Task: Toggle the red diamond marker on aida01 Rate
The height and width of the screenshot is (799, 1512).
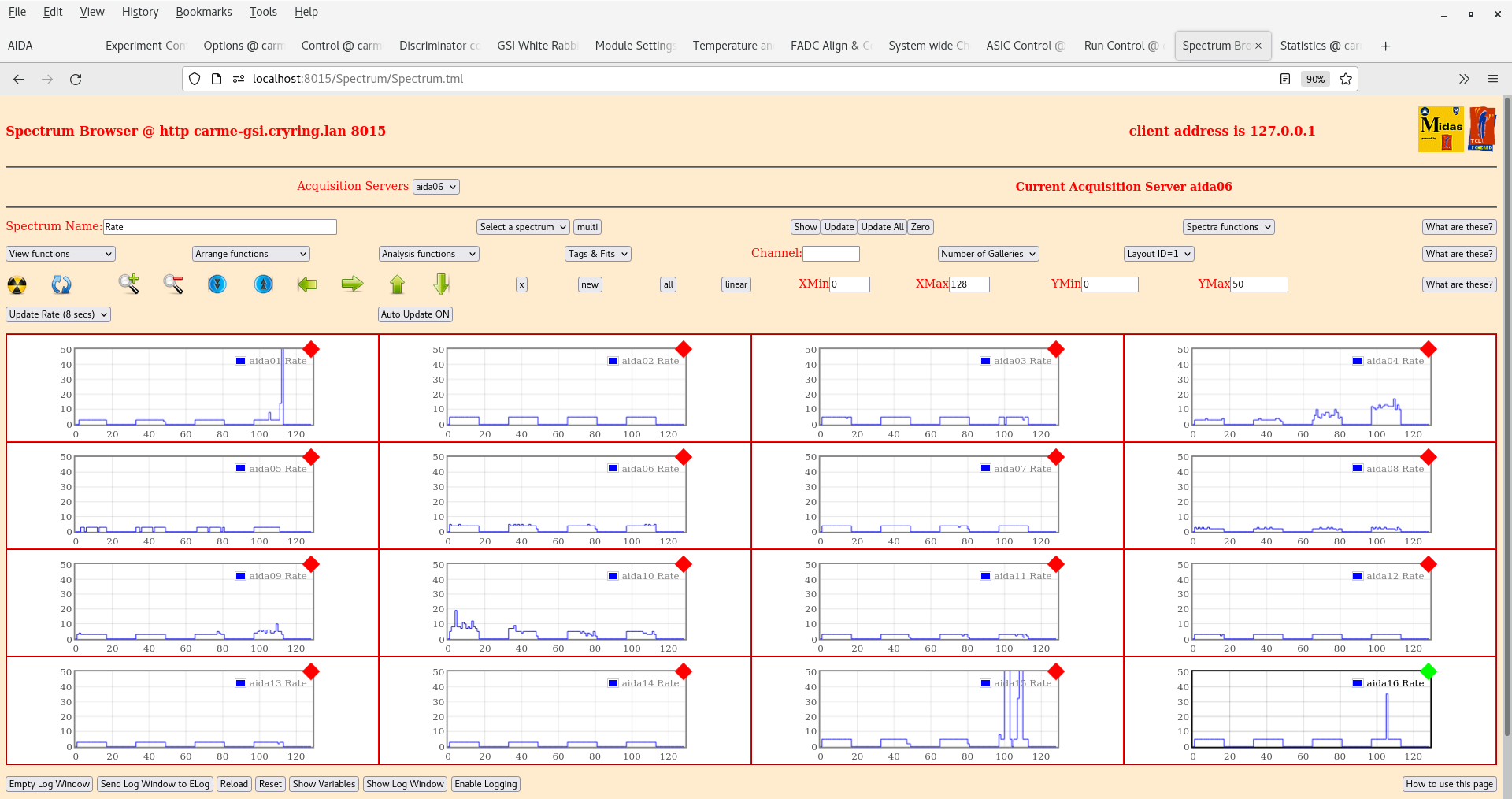Action: click(x=311, y=349)
